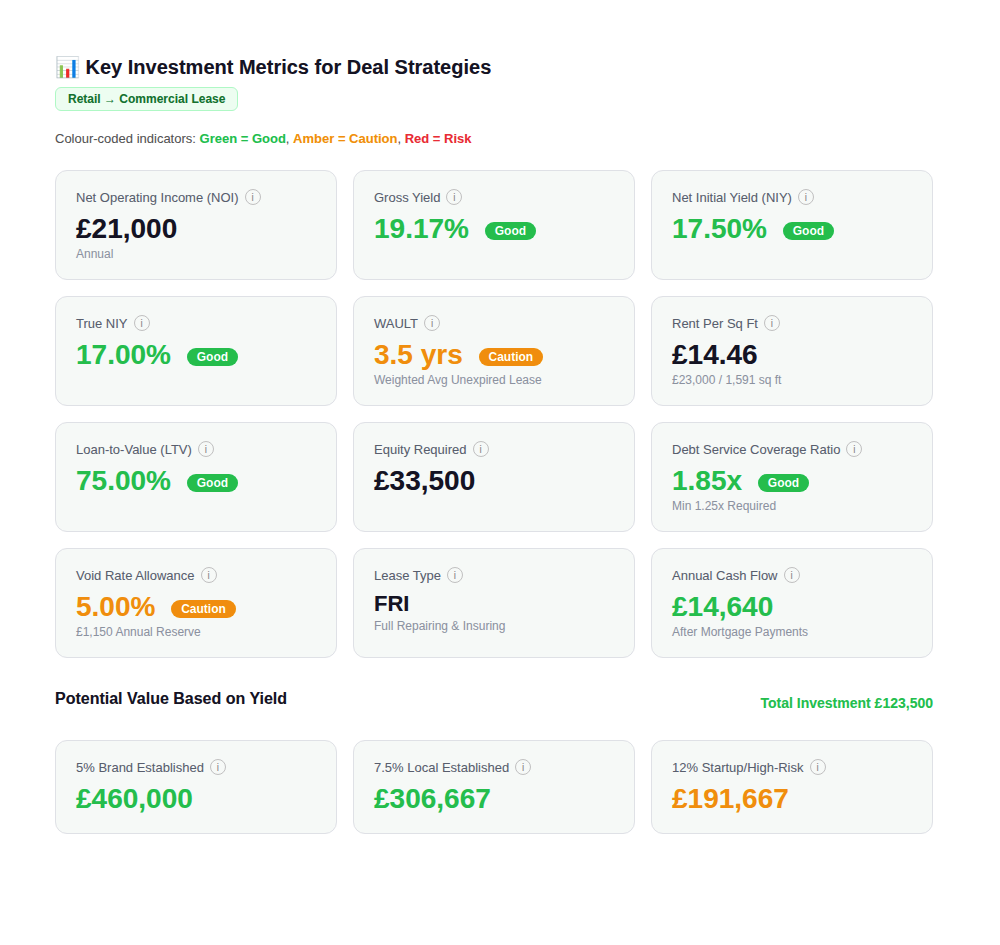Click the WAULT info icon

click(x=433, y=323)
